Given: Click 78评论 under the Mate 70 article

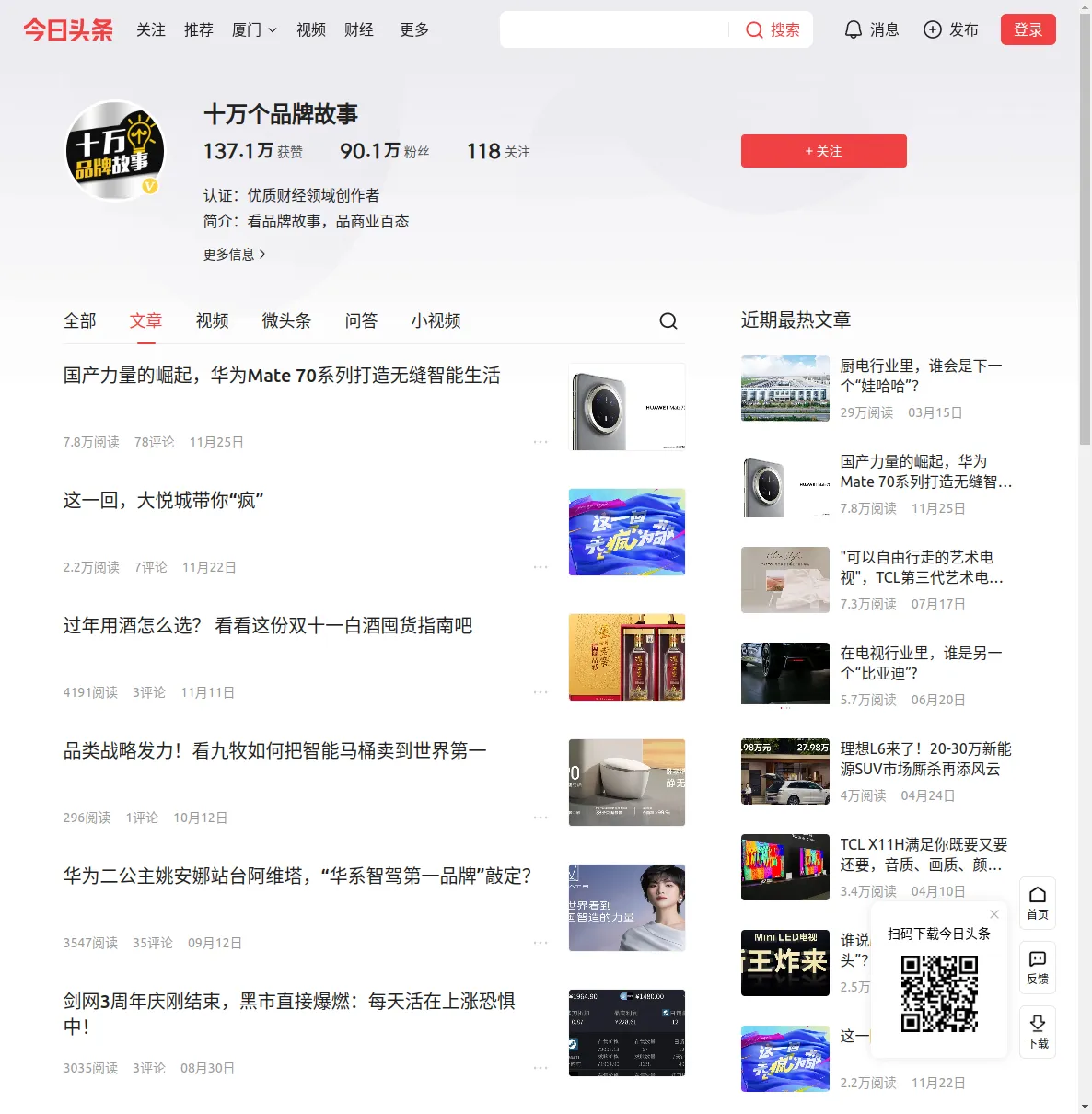Looking at the screenshot, I should 154,442.
